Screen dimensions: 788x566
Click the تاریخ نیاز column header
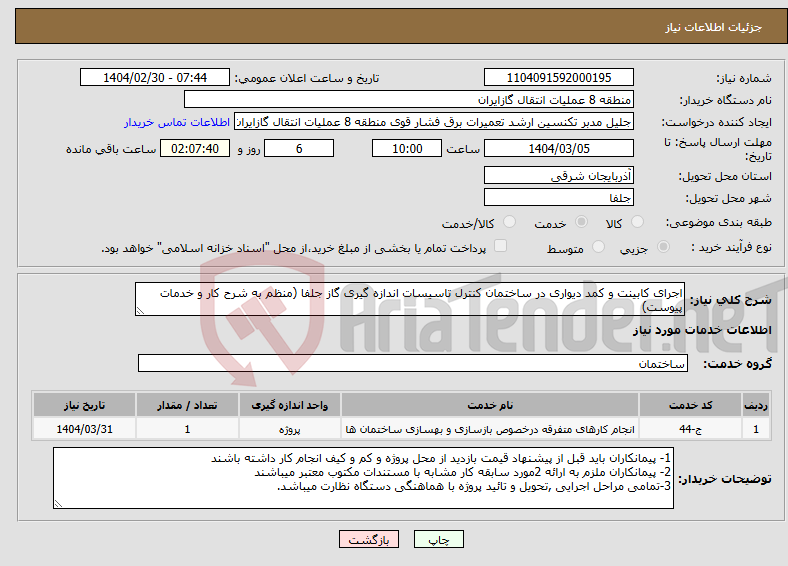84,405
